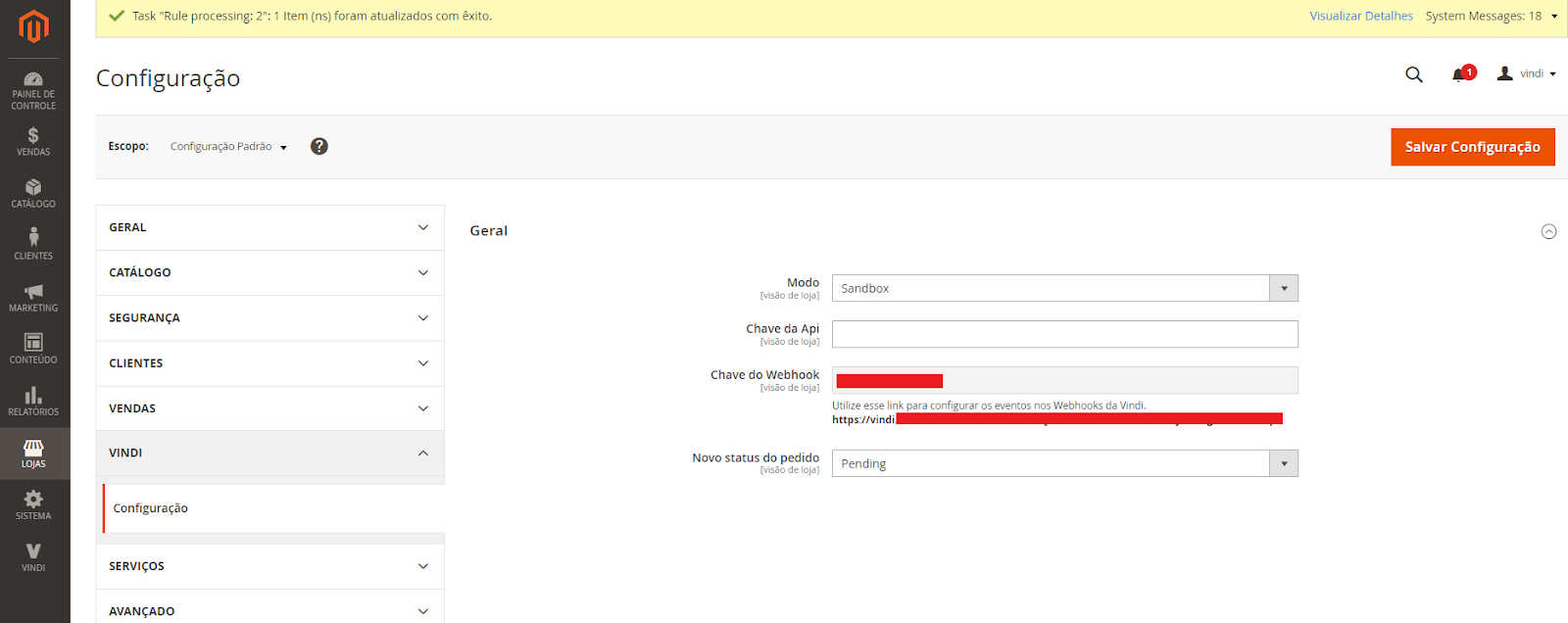Click the search magnifier icon

1413,74
